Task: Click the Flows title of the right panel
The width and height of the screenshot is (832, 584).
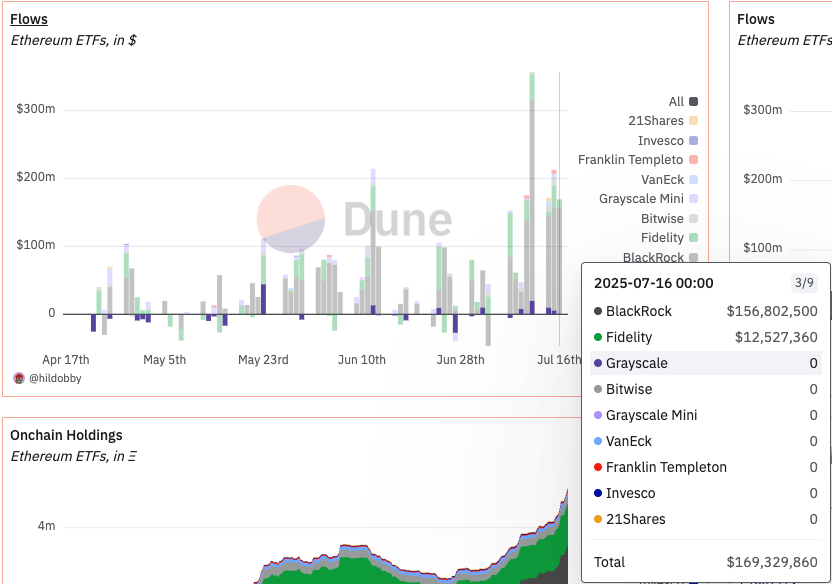Action: [756, 19]
